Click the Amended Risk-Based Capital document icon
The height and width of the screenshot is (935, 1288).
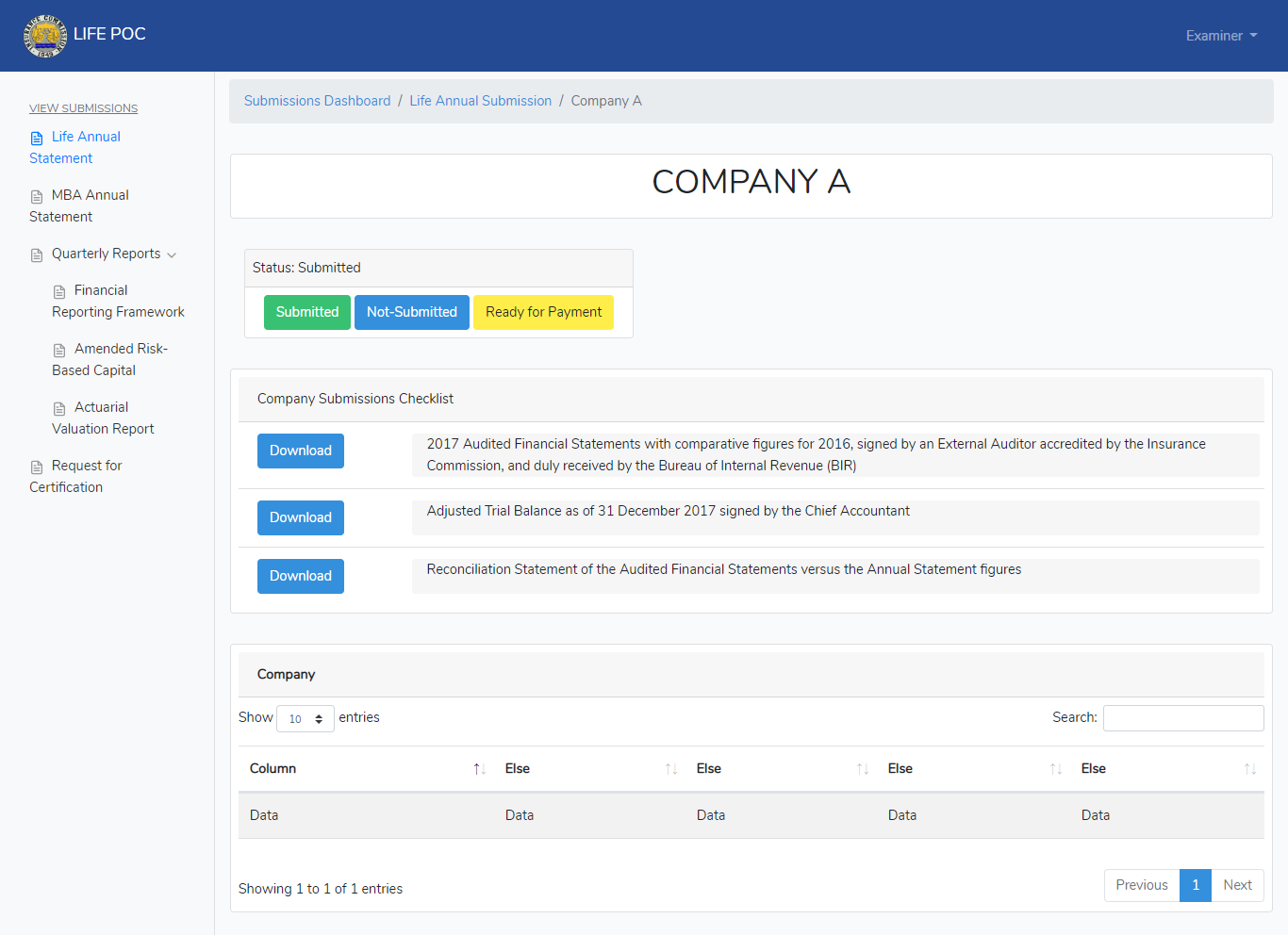coord(59,350)
